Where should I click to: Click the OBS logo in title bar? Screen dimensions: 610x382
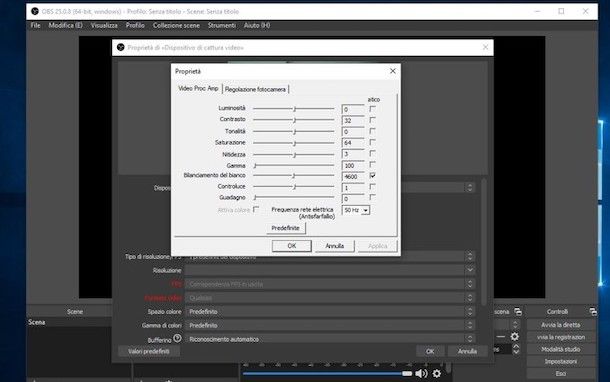pos(35,11)
